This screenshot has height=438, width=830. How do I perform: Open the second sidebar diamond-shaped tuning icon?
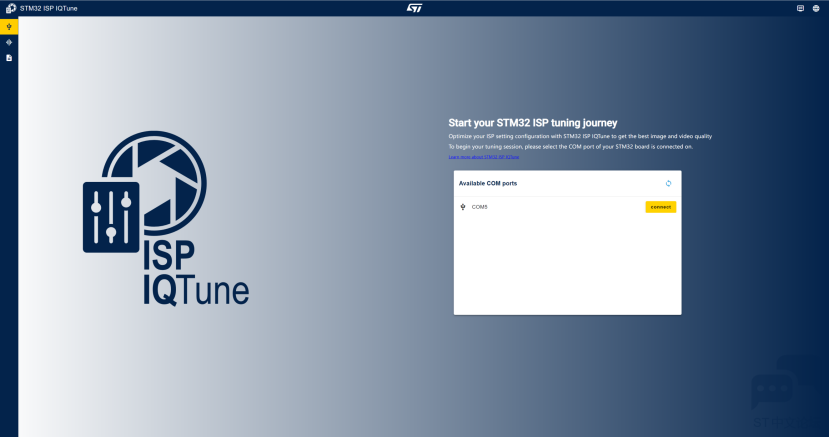pyautogui.click(x=9, y=42)
